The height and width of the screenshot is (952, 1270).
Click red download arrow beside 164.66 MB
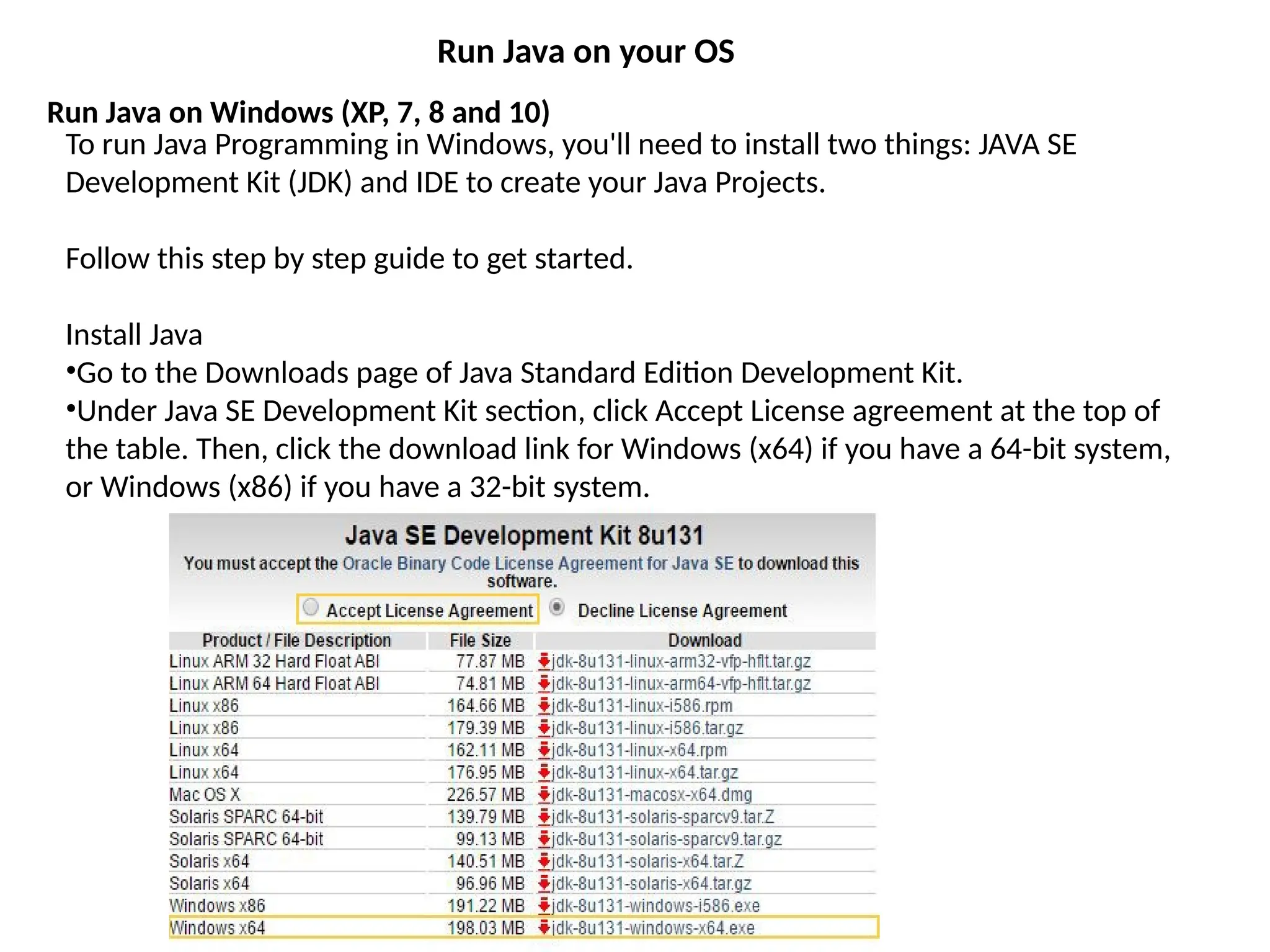pyautogui.click(x=544, y=706)
